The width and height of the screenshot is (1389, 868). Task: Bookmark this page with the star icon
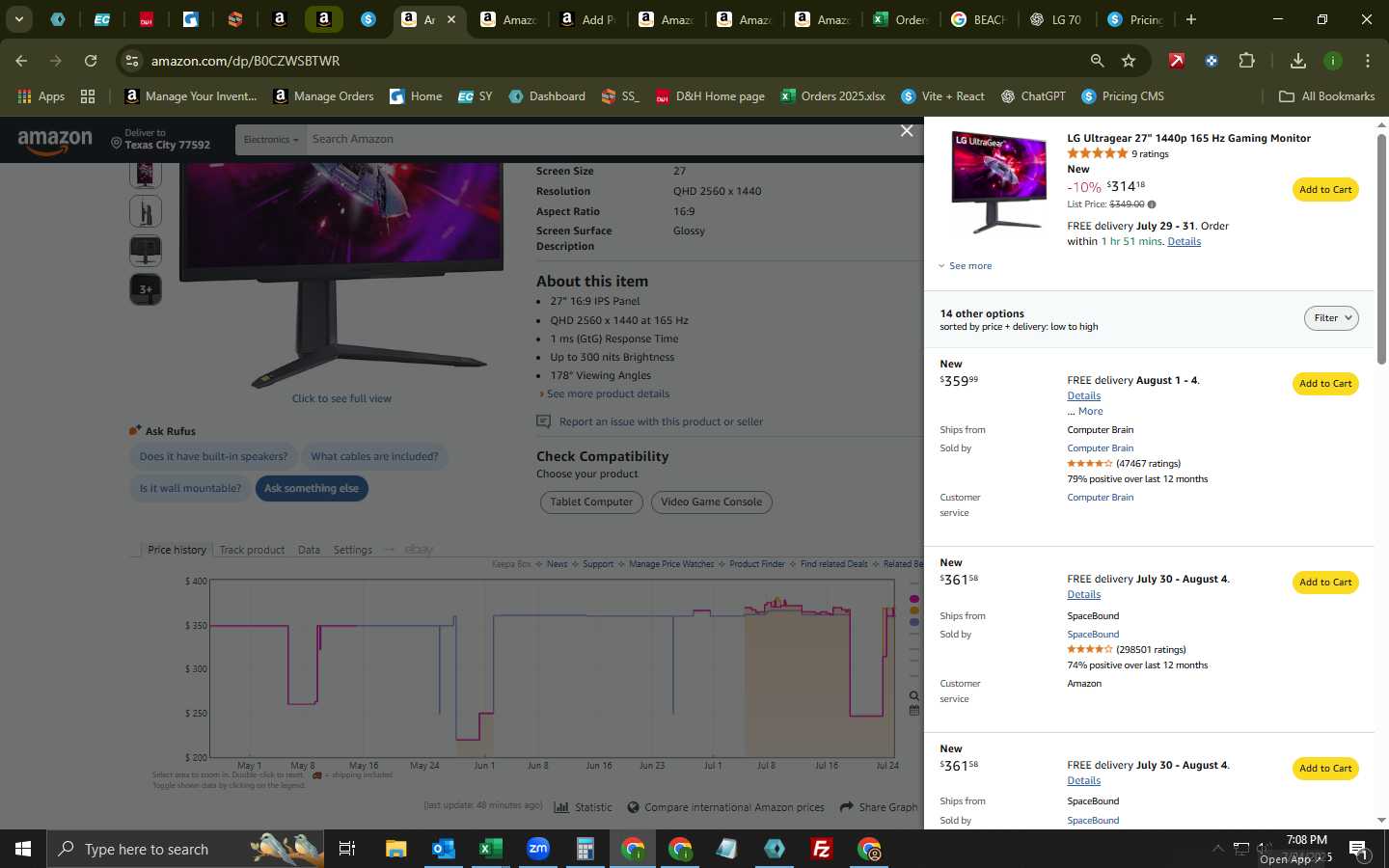(1129, 61)
